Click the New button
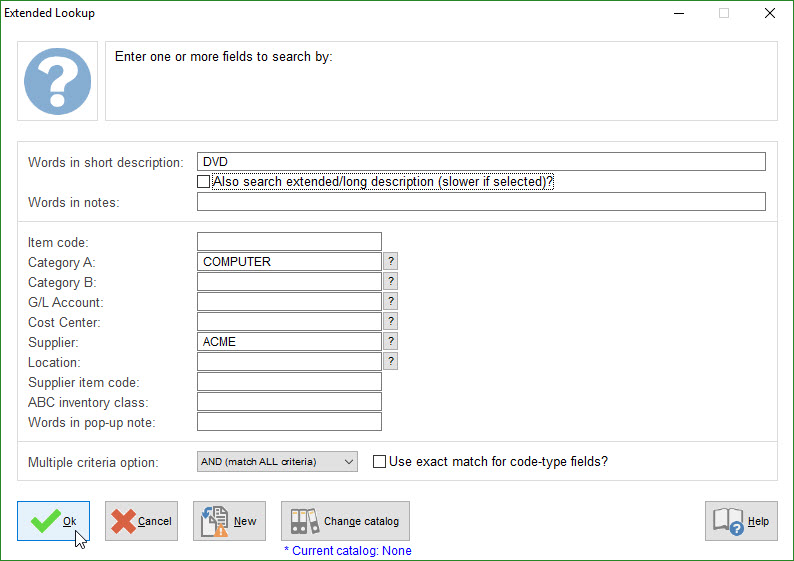Image resolution: width=794 pixels, height=561 pixels. [x=229, y=521]
